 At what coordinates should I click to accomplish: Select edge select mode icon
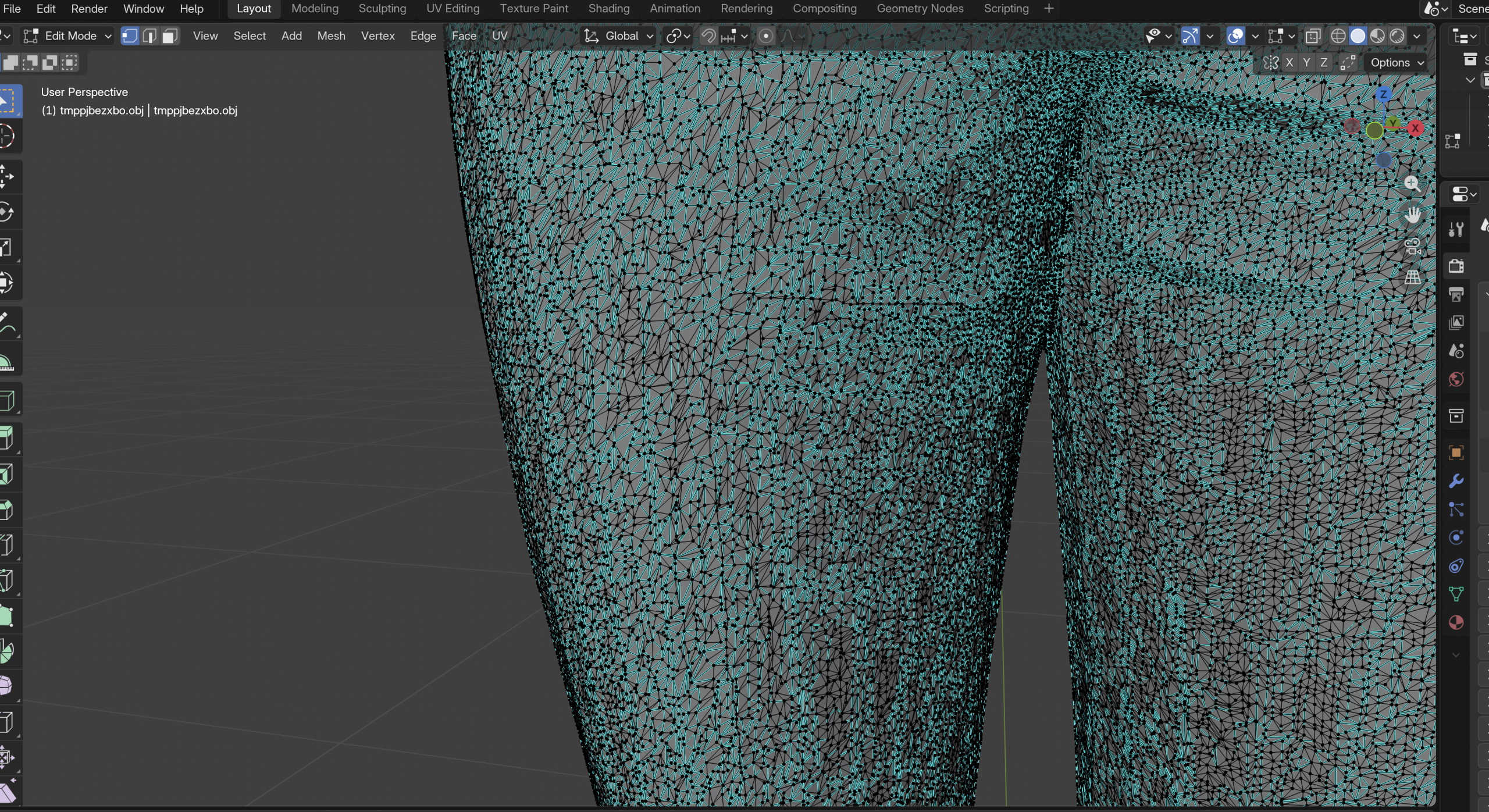[x=149, y=36]
